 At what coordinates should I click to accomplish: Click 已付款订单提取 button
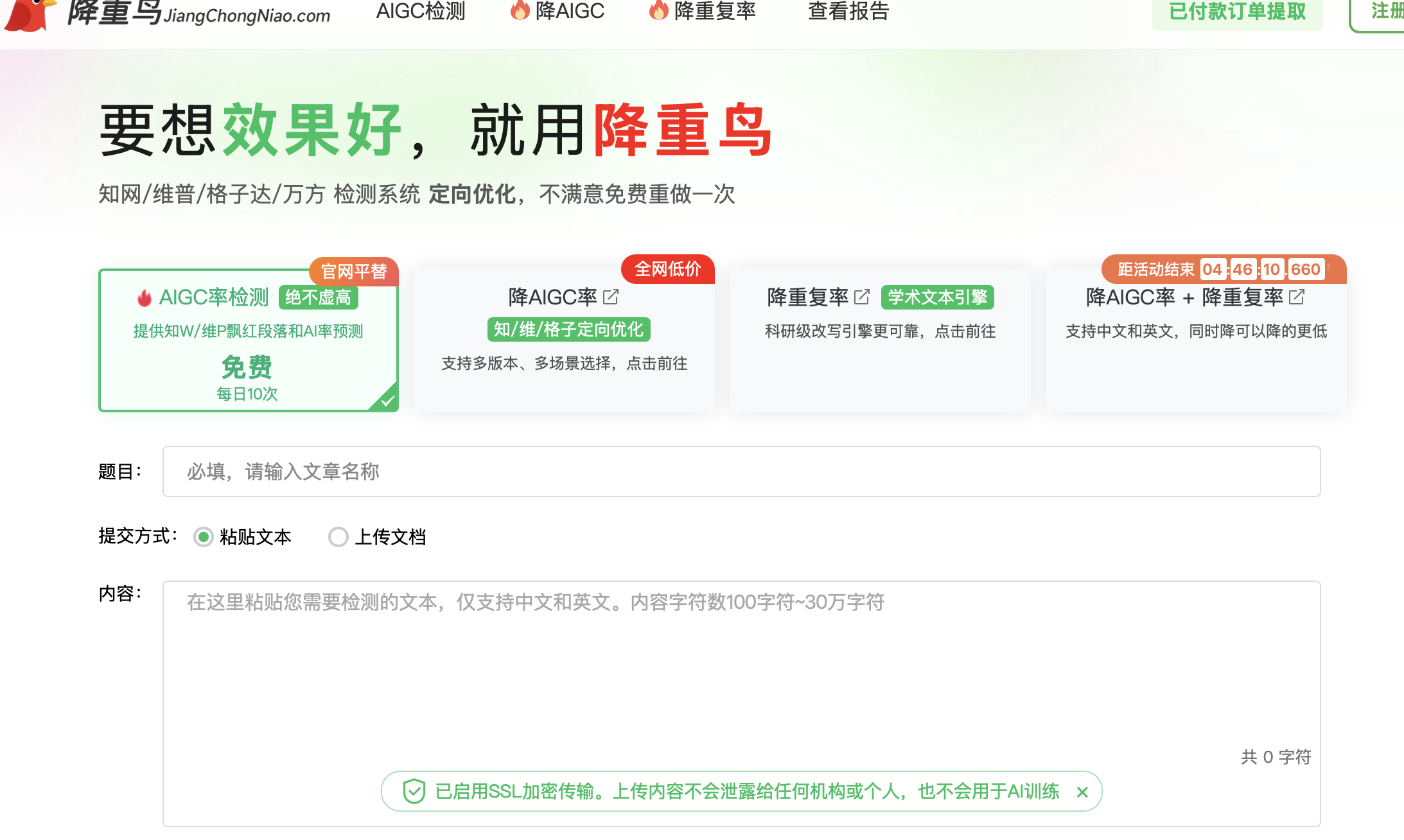pos(1237,12)
